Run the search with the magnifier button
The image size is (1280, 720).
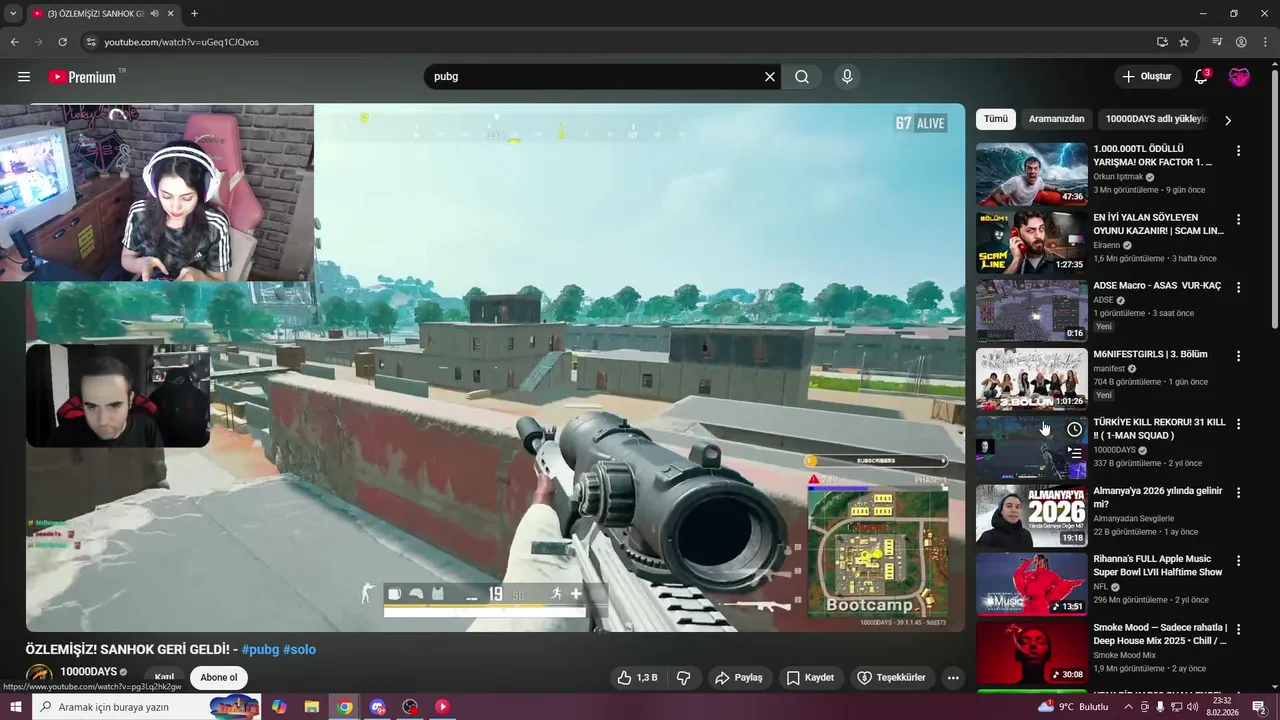(802, 76)
